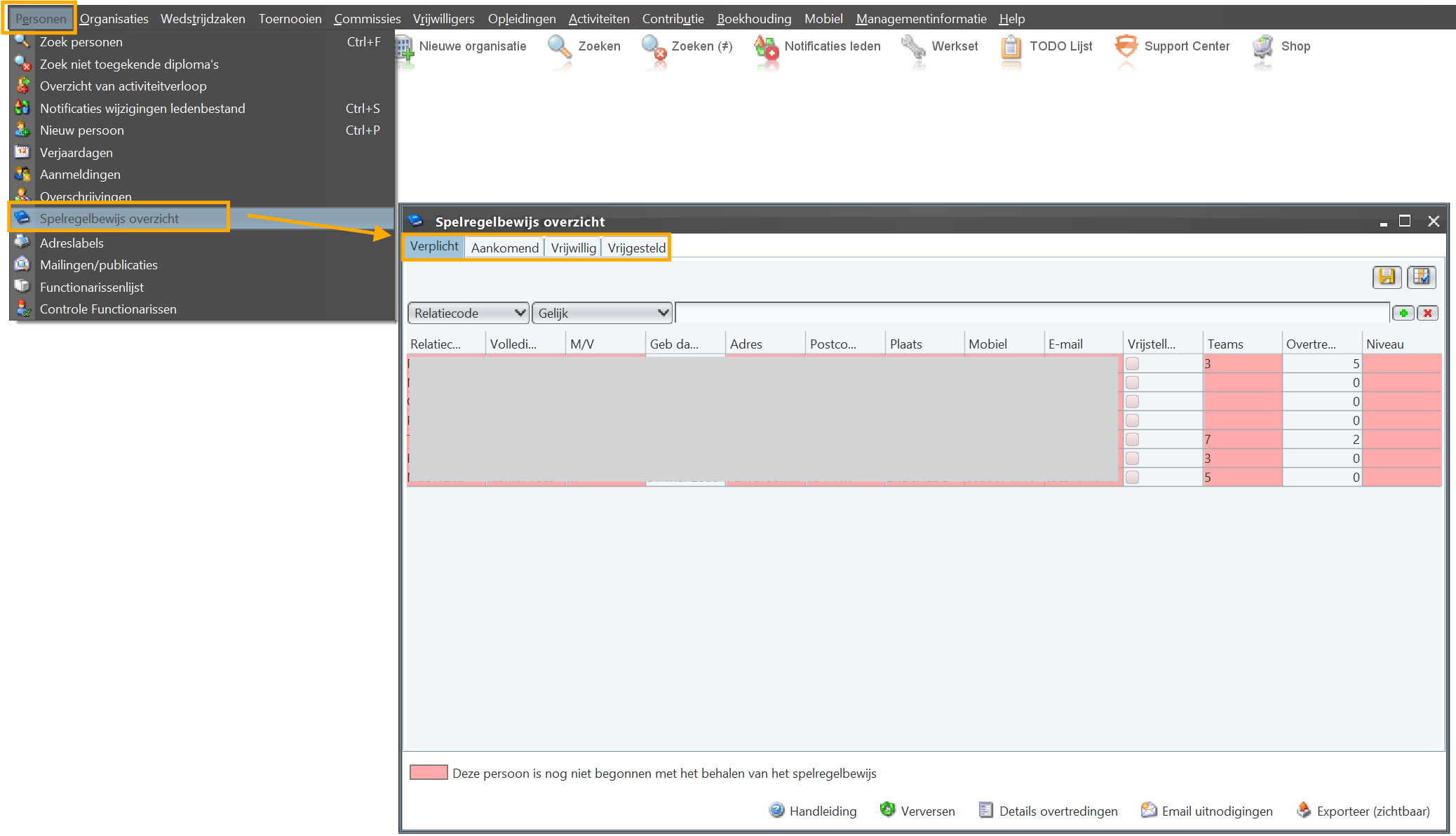Click the pink legend color swatch
1456x836 pixels.
(x=429, y=773)
